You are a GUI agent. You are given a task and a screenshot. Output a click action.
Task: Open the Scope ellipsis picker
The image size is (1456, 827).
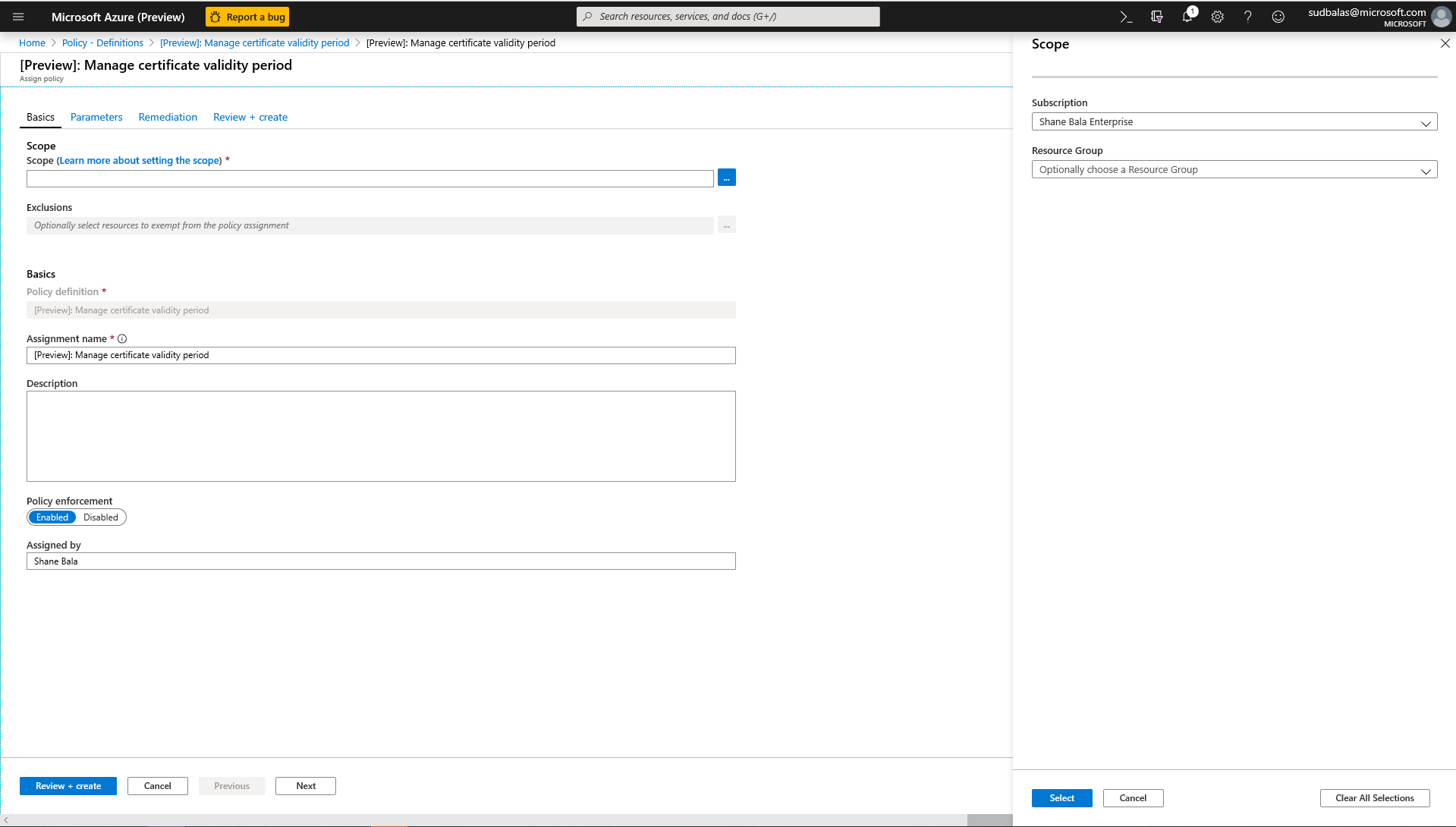coord(726,177)
